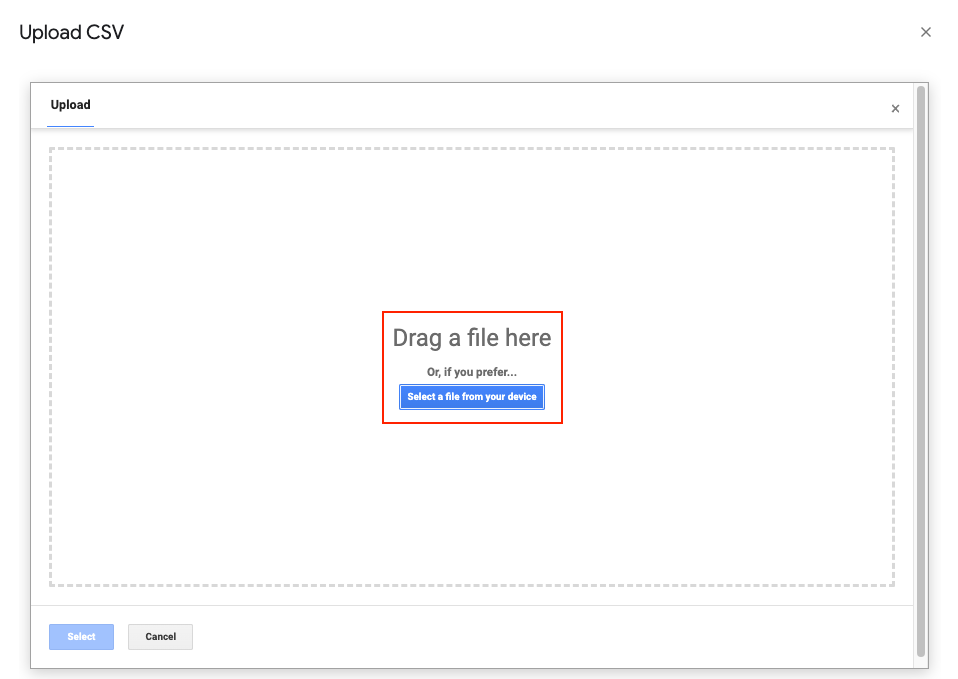The height and width of the screenshot is (679, 958).
Task: Switch to the Upload tab
Action: tap(70, 105)
